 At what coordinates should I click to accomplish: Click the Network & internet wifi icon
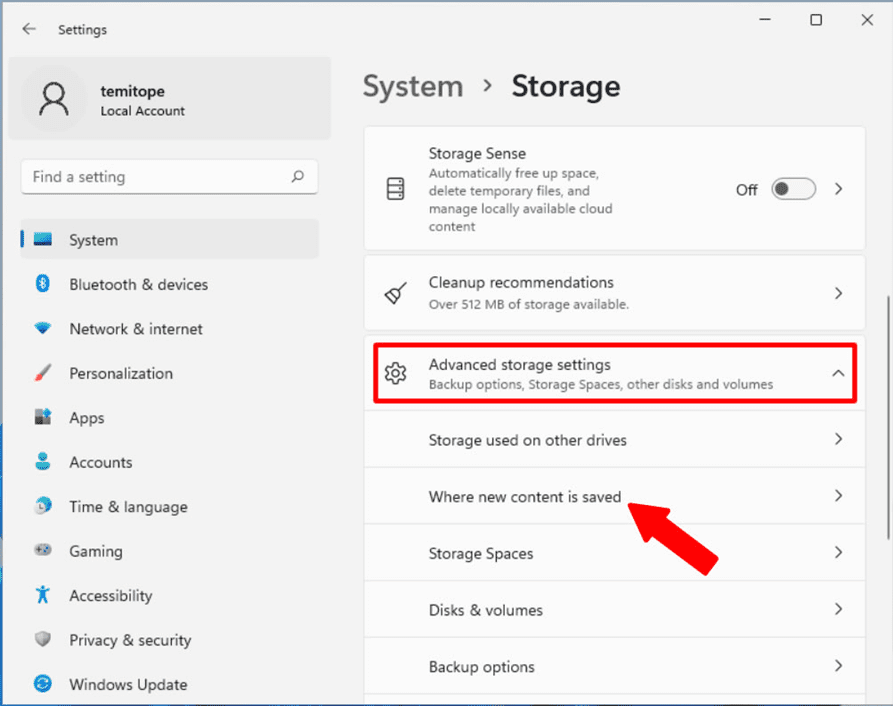coord(43,329)
